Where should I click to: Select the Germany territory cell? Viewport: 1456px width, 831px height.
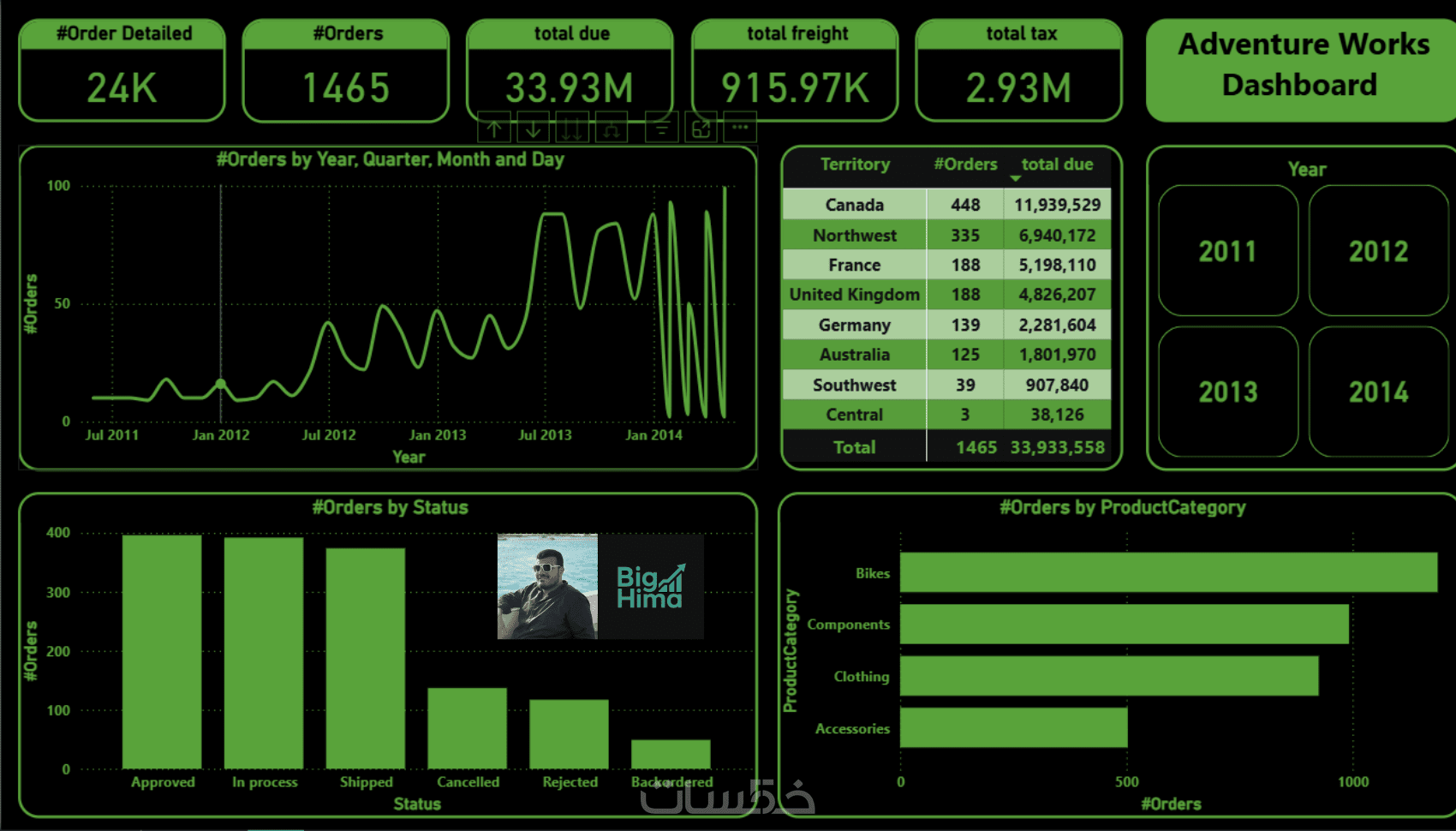(x=855, y=325)
